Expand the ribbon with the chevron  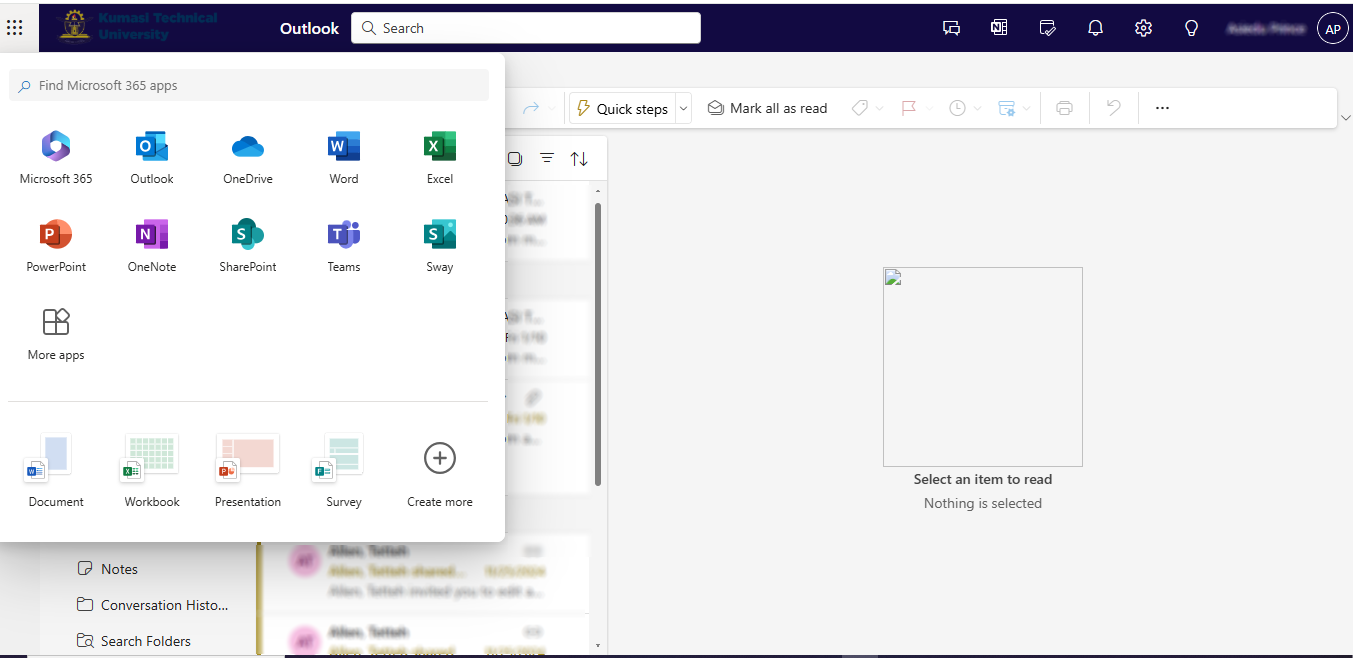pos(1344,119)
